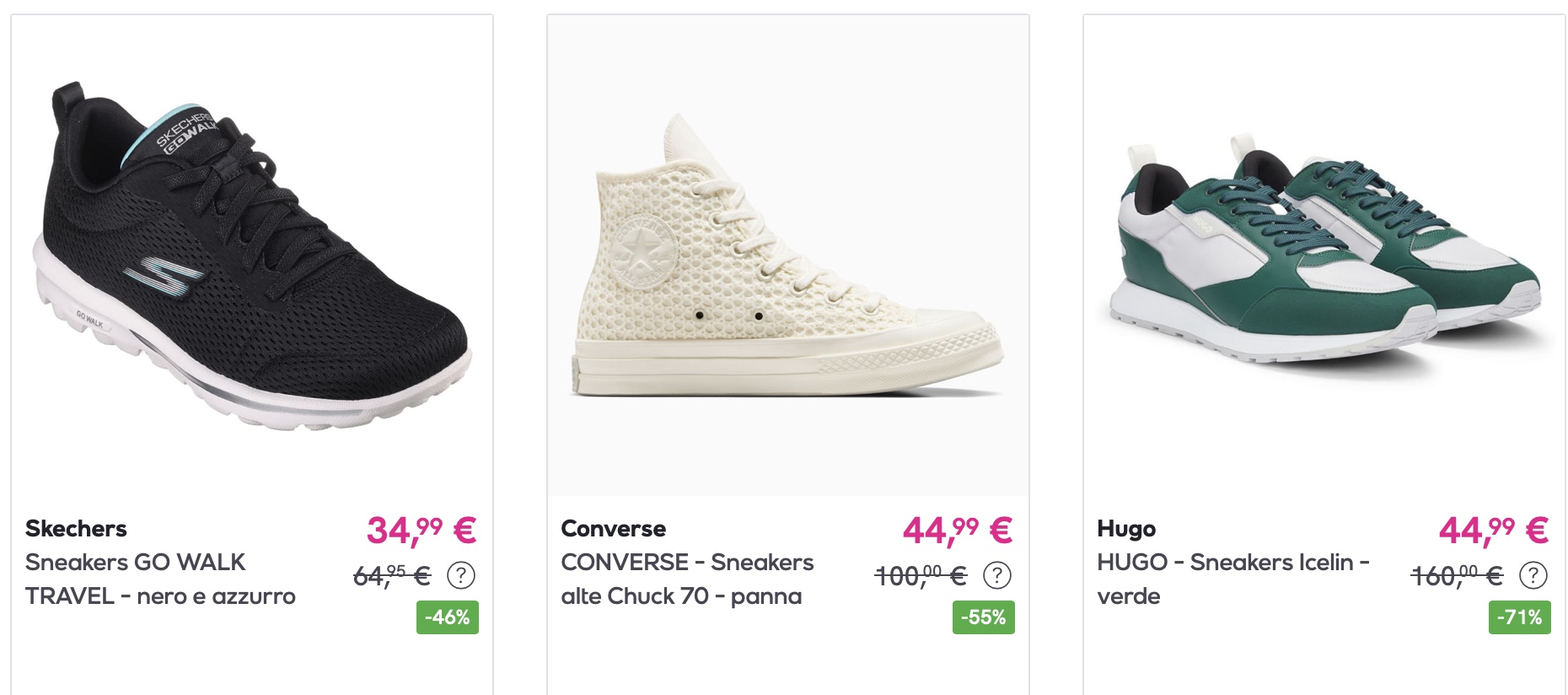The image size is (1568, 695).
Task: Open price info icon for Hugo sneakers
Action: tap(1533, 575)
